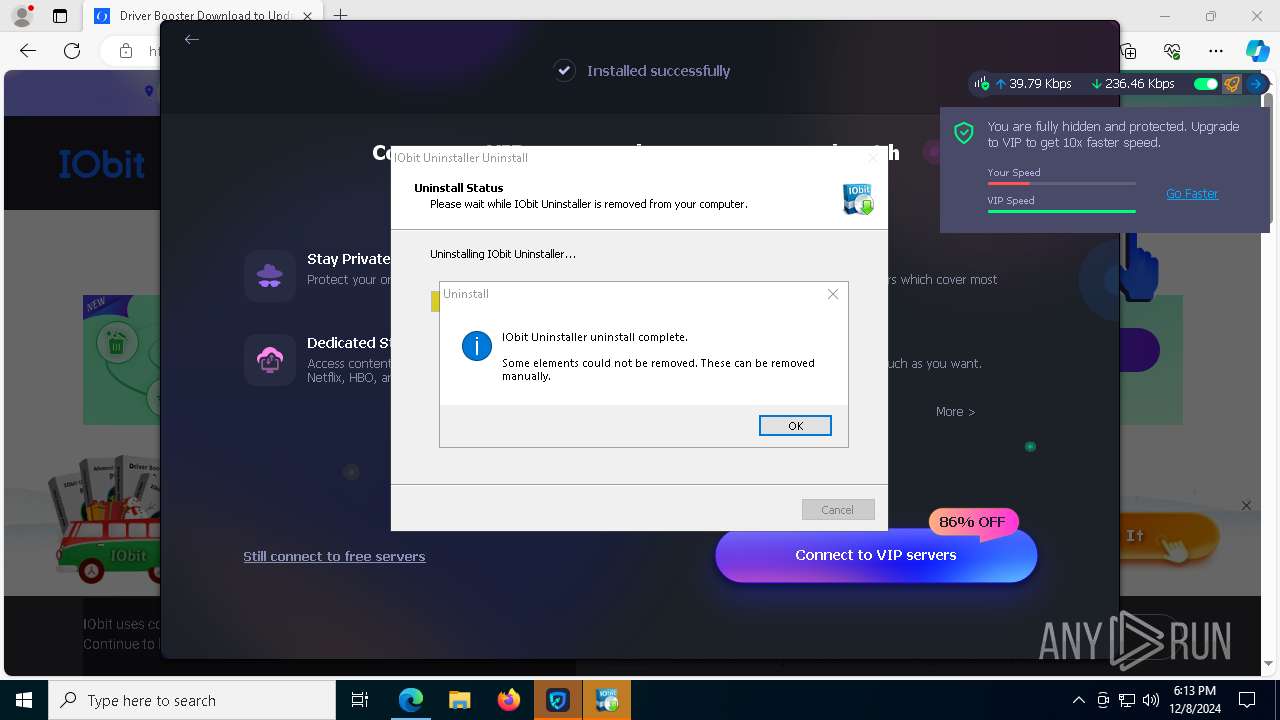Click the blue information icon in the dialog

pos(477,346)
